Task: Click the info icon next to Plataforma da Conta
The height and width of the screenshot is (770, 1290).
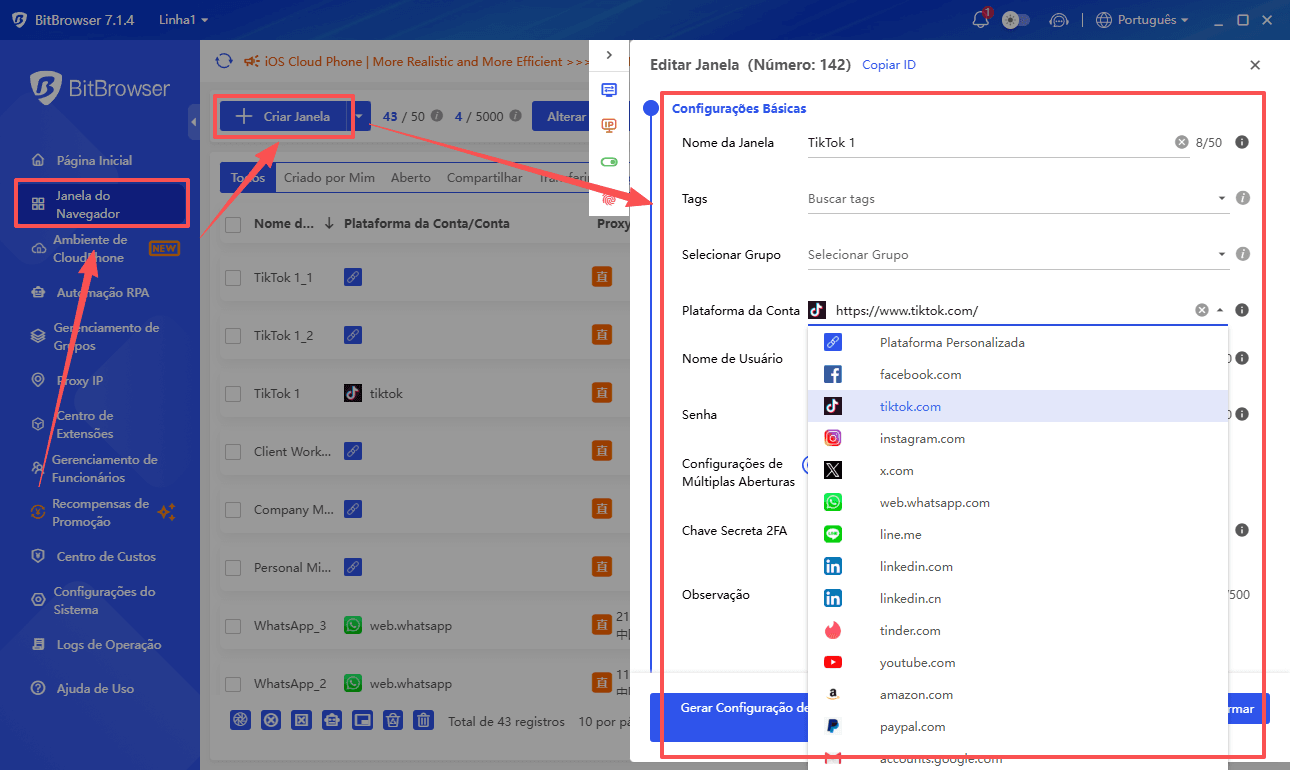Action: tap(1242, 310)
